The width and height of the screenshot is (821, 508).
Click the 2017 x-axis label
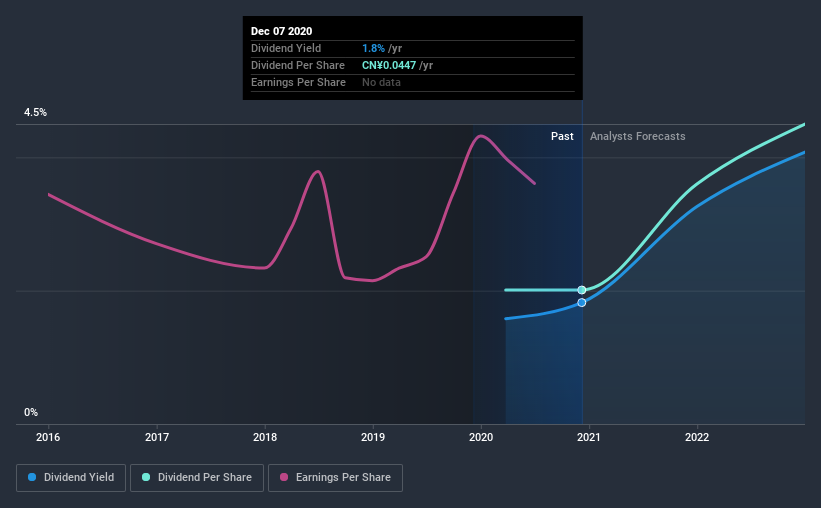(x=157, y=437)
